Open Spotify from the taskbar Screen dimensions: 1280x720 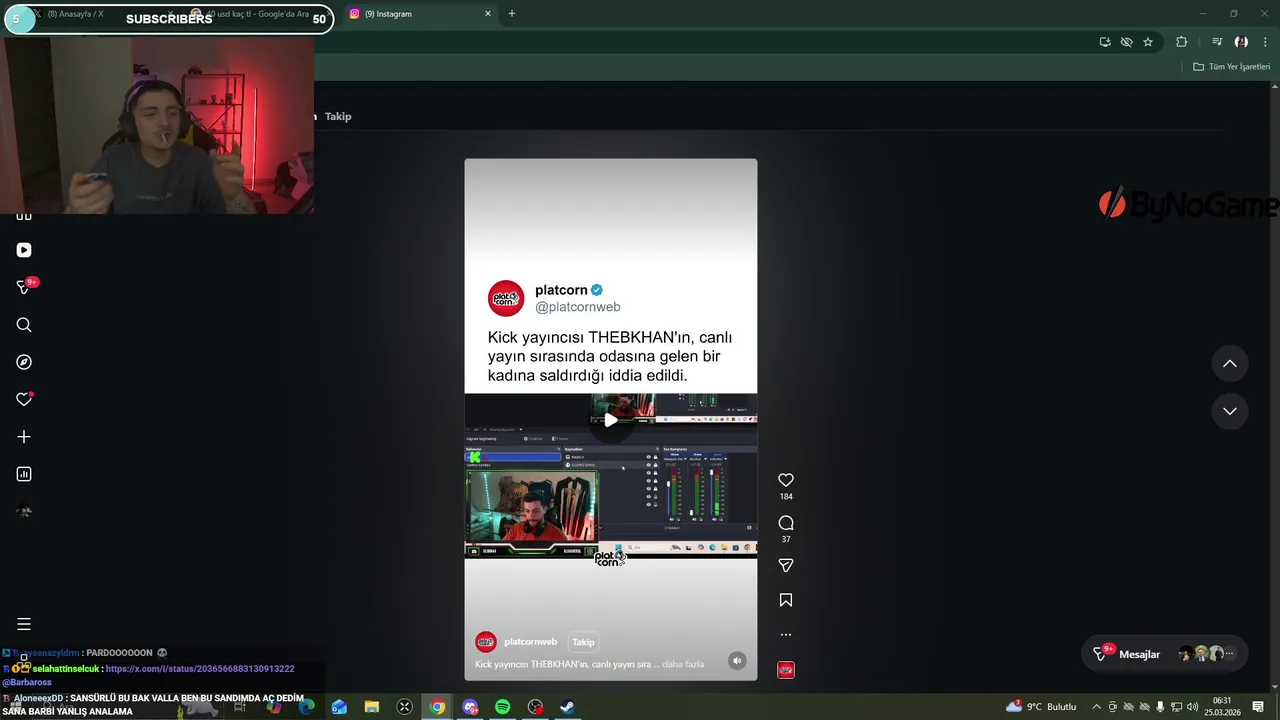click(502, 707)
